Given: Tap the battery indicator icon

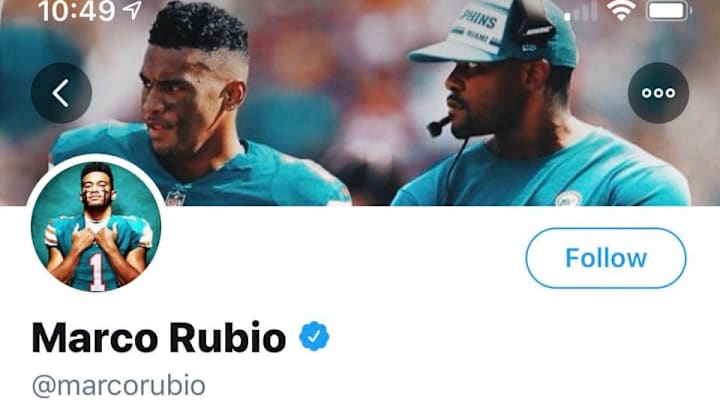Looking at the screenshot, I should [x=669, y=11].
